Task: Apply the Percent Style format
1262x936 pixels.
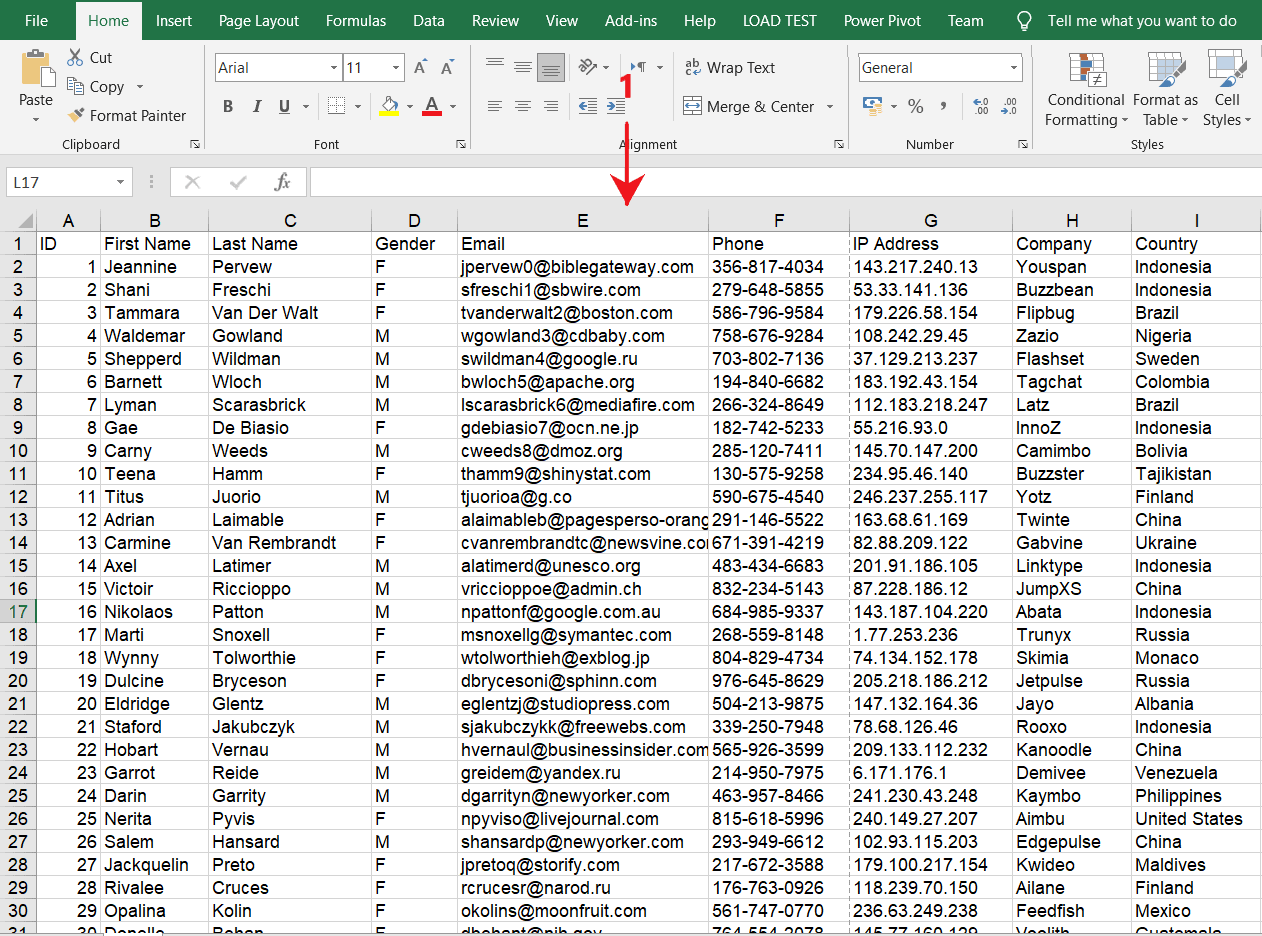Action: tap(916, 106)
